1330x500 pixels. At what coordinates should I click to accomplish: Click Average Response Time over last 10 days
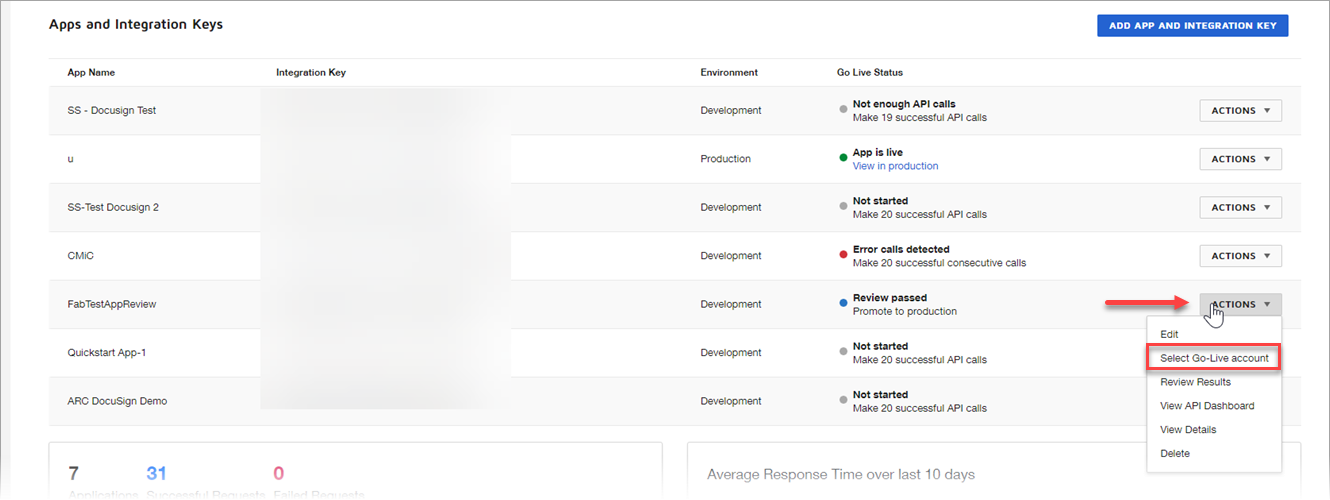(x=841, y=474)
